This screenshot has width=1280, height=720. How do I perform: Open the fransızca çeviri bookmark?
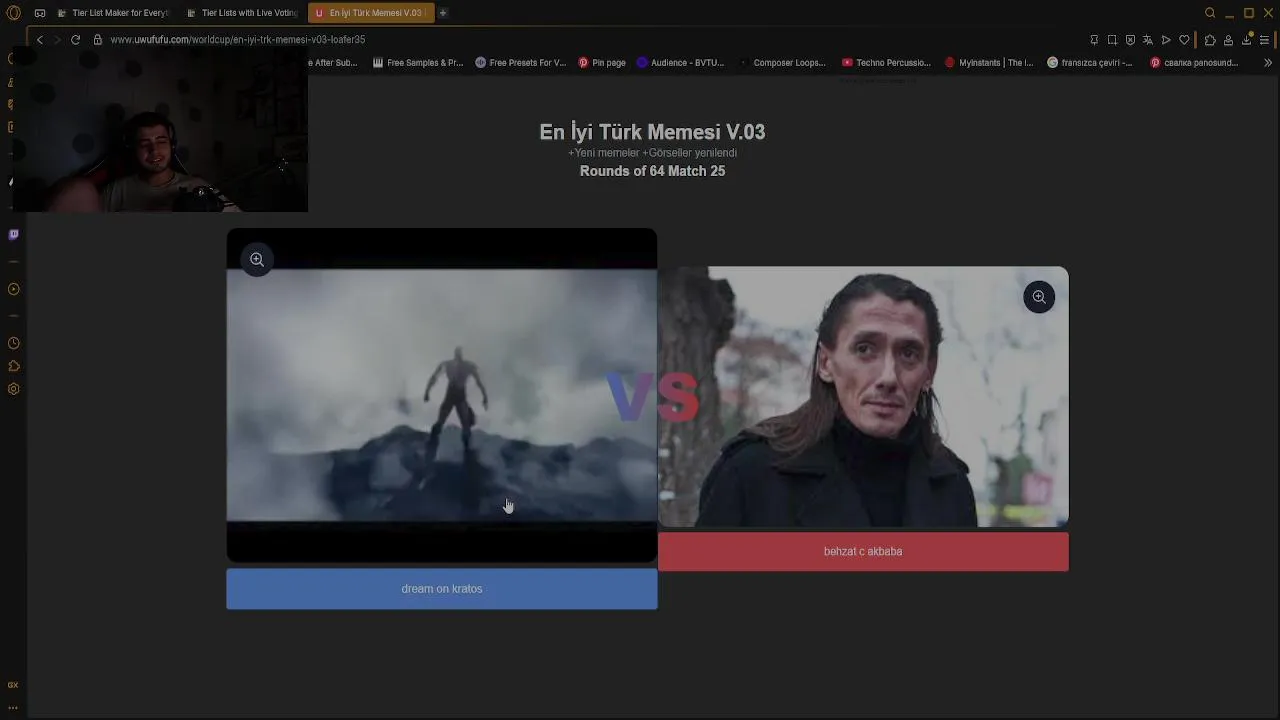(x=1090, y=63)
